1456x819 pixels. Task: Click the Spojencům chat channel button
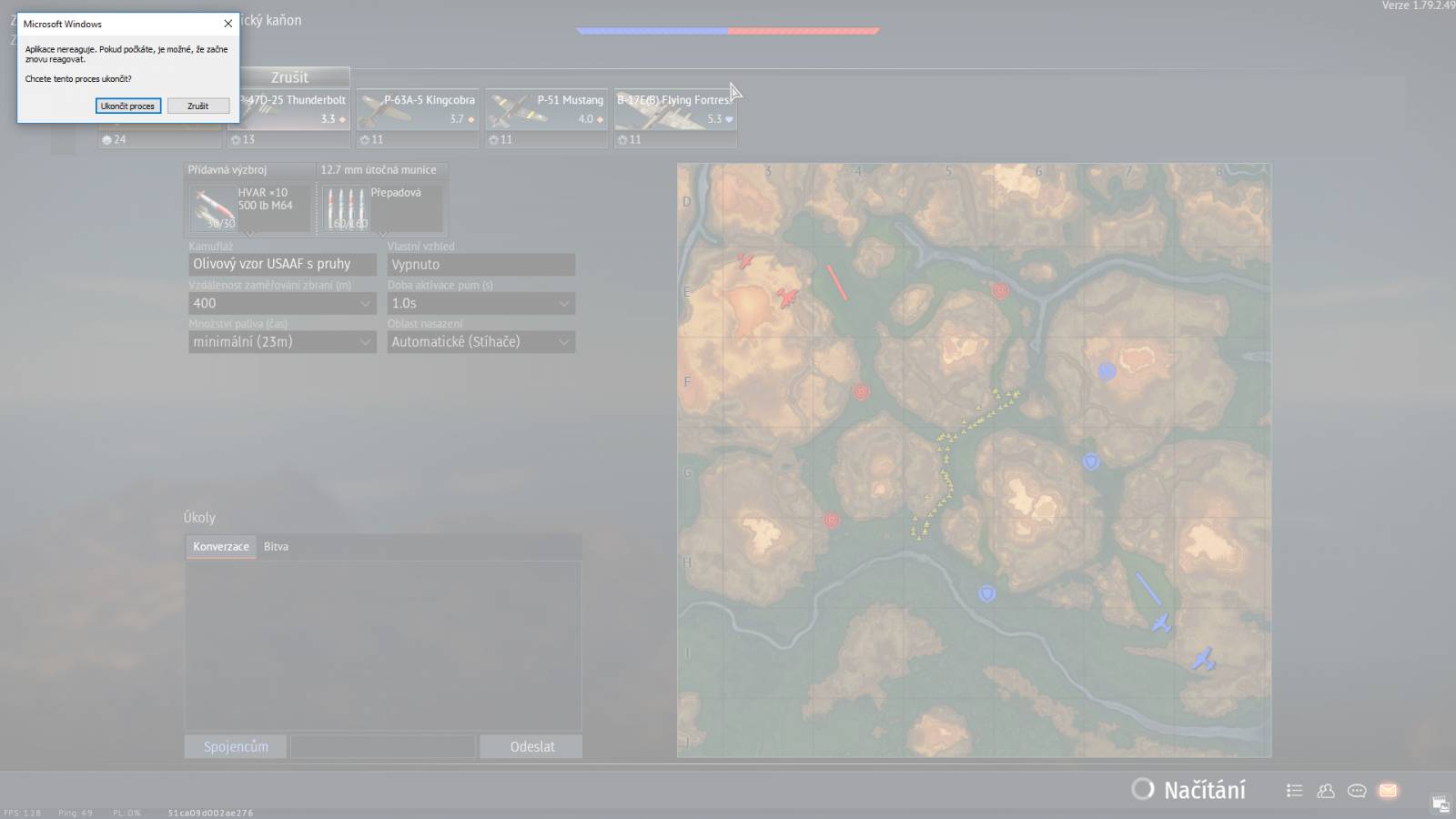point(236,746)
